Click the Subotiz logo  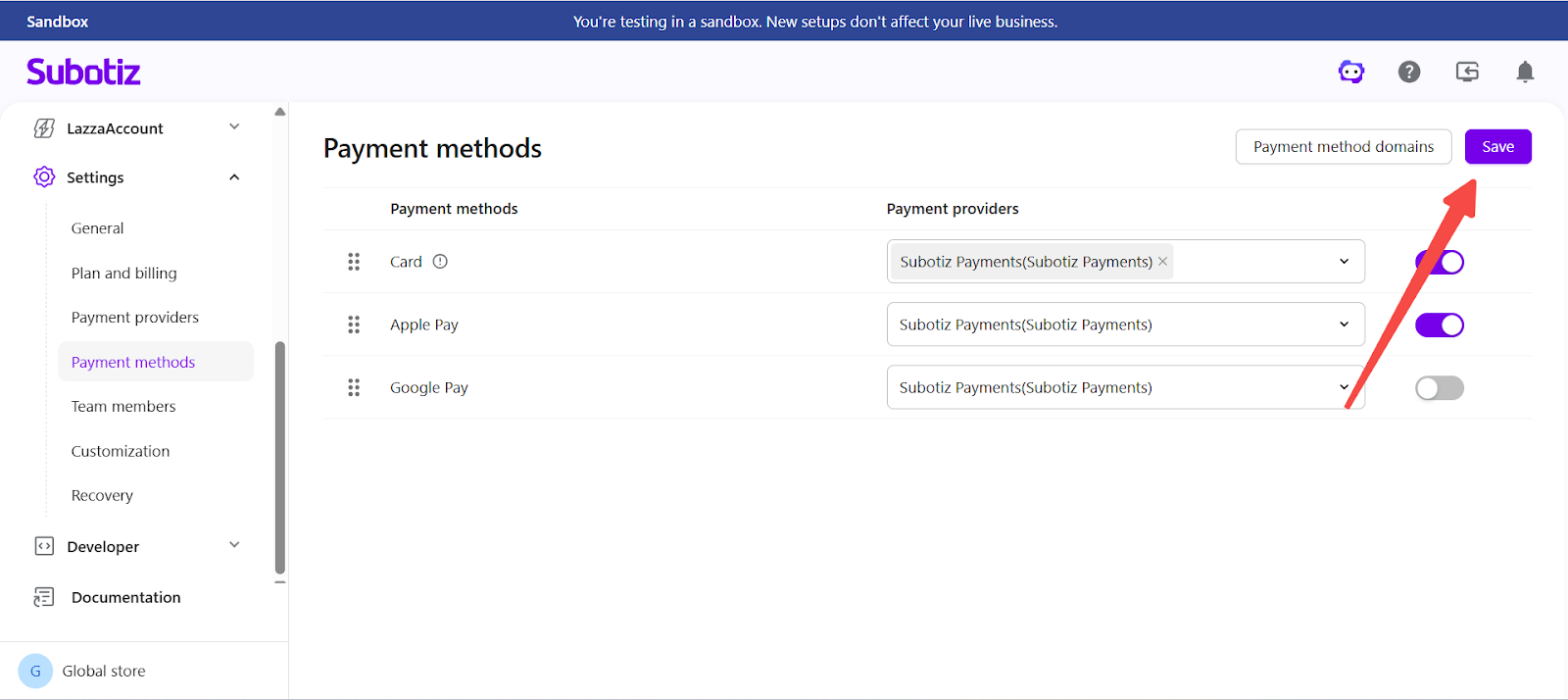point(83,72)
